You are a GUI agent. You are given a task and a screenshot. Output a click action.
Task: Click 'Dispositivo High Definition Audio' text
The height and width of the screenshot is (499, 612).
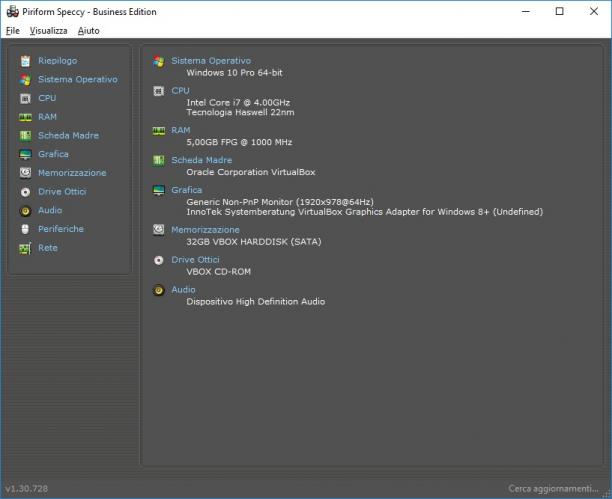click(256, 302)
